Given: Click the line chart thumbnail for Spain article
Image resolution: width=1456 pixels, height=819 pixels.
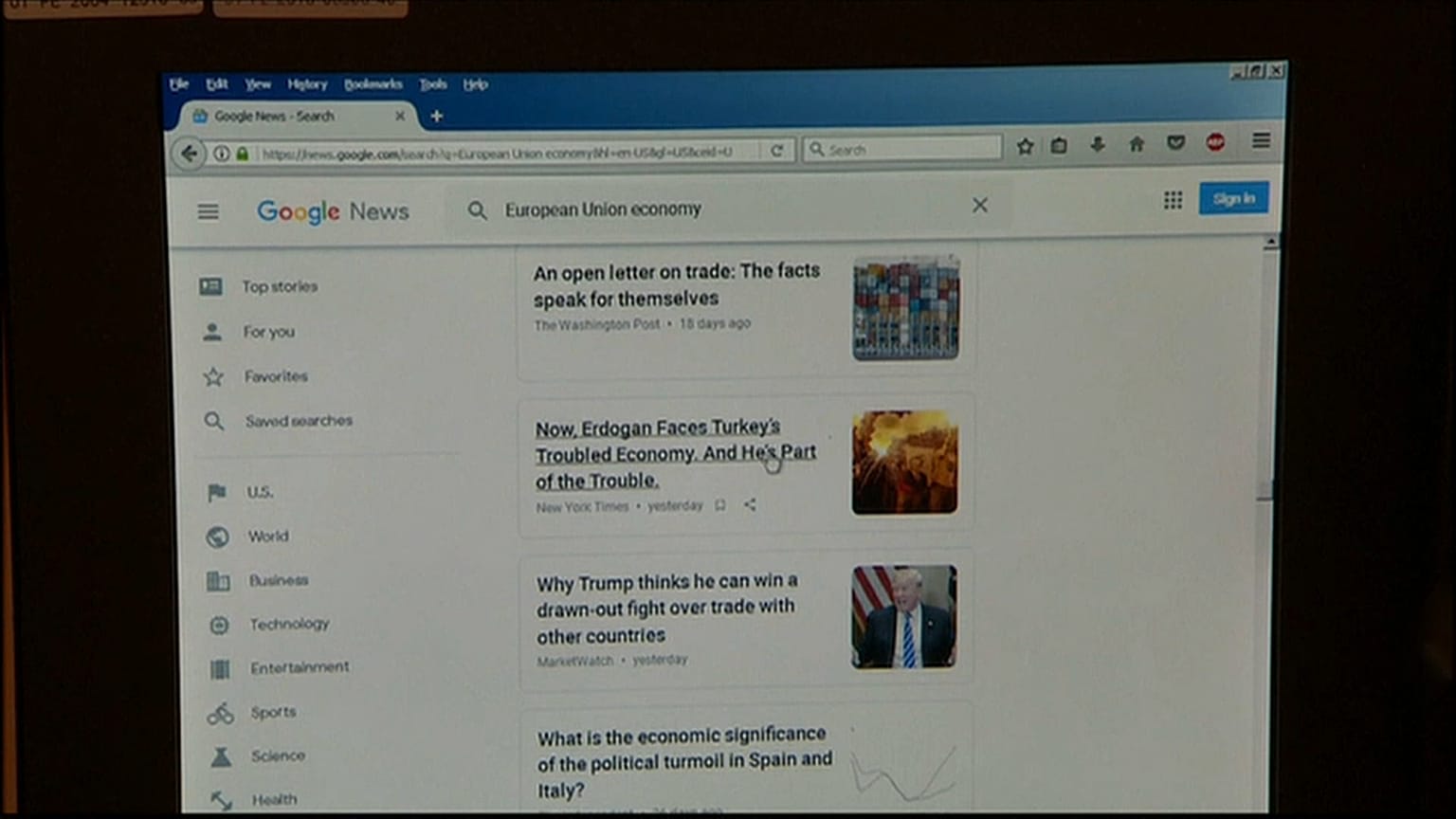Looking at the screenshot, I should click(903, 771).
